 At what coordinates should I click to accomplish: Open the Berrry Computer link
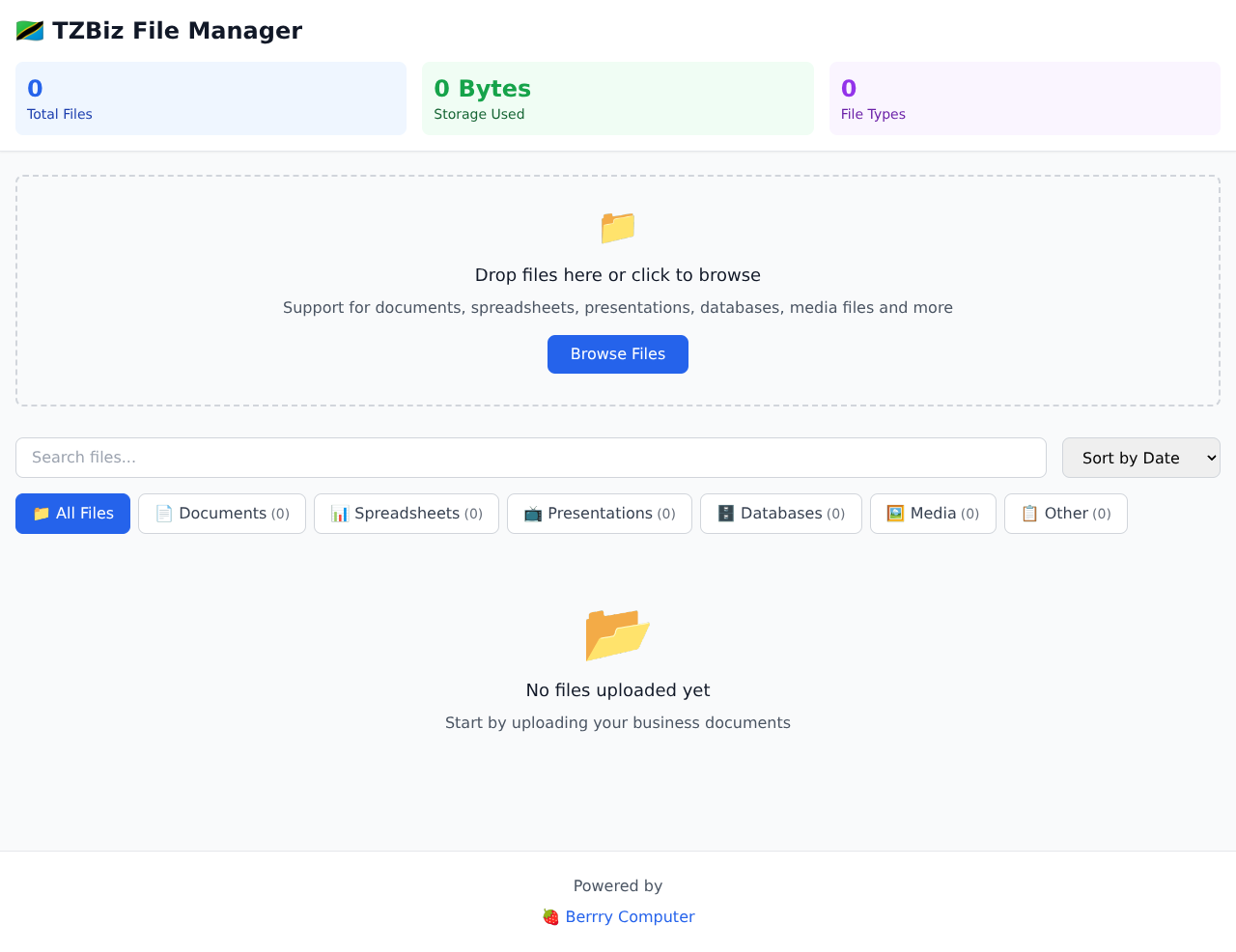coord(630,916)
